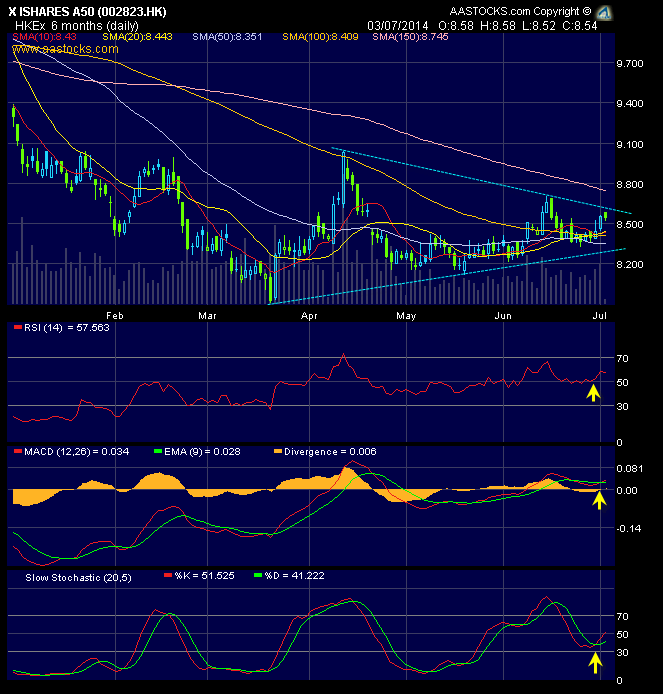Click the SMA(100):8.409 legend
Viewport: 663px width, 694px height.
click(320, 37)
